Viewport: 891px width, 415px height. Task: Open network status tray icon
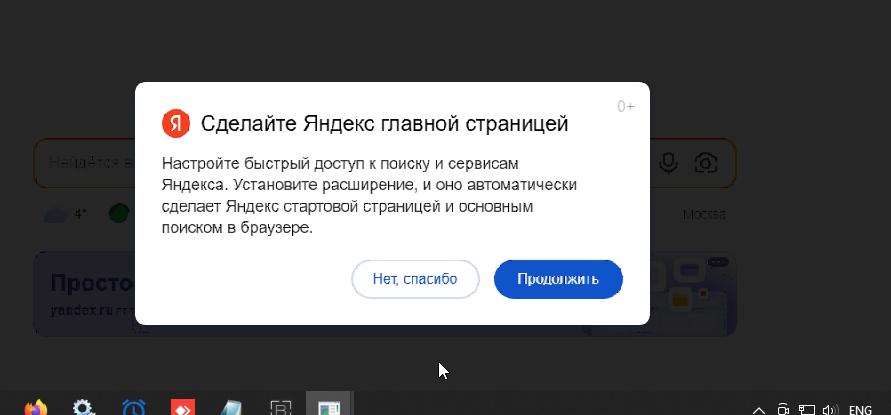[x=807, y=409]
